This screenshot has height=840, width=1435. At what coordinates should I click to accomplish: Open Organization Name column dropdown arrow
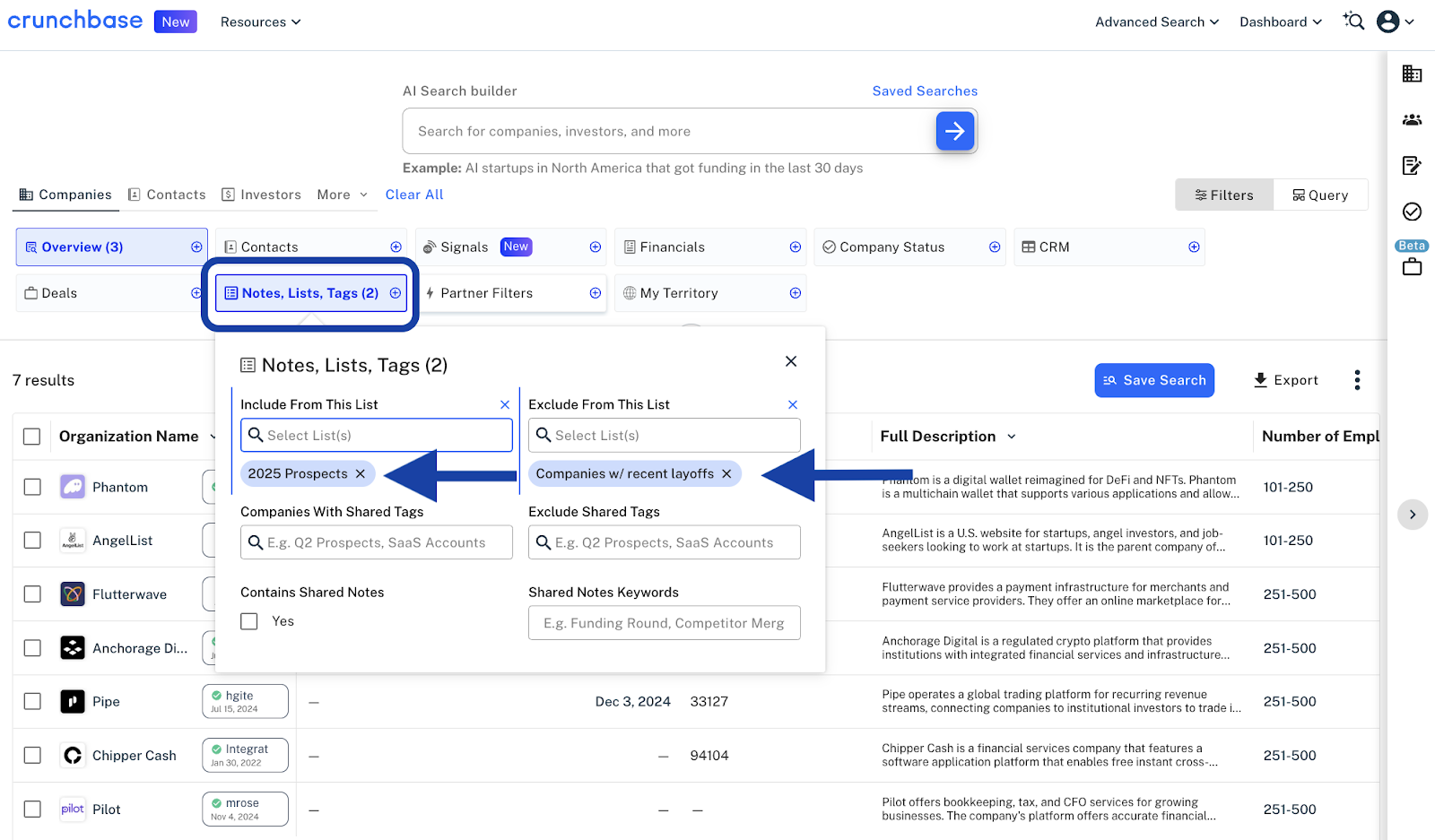click(212, 437)
